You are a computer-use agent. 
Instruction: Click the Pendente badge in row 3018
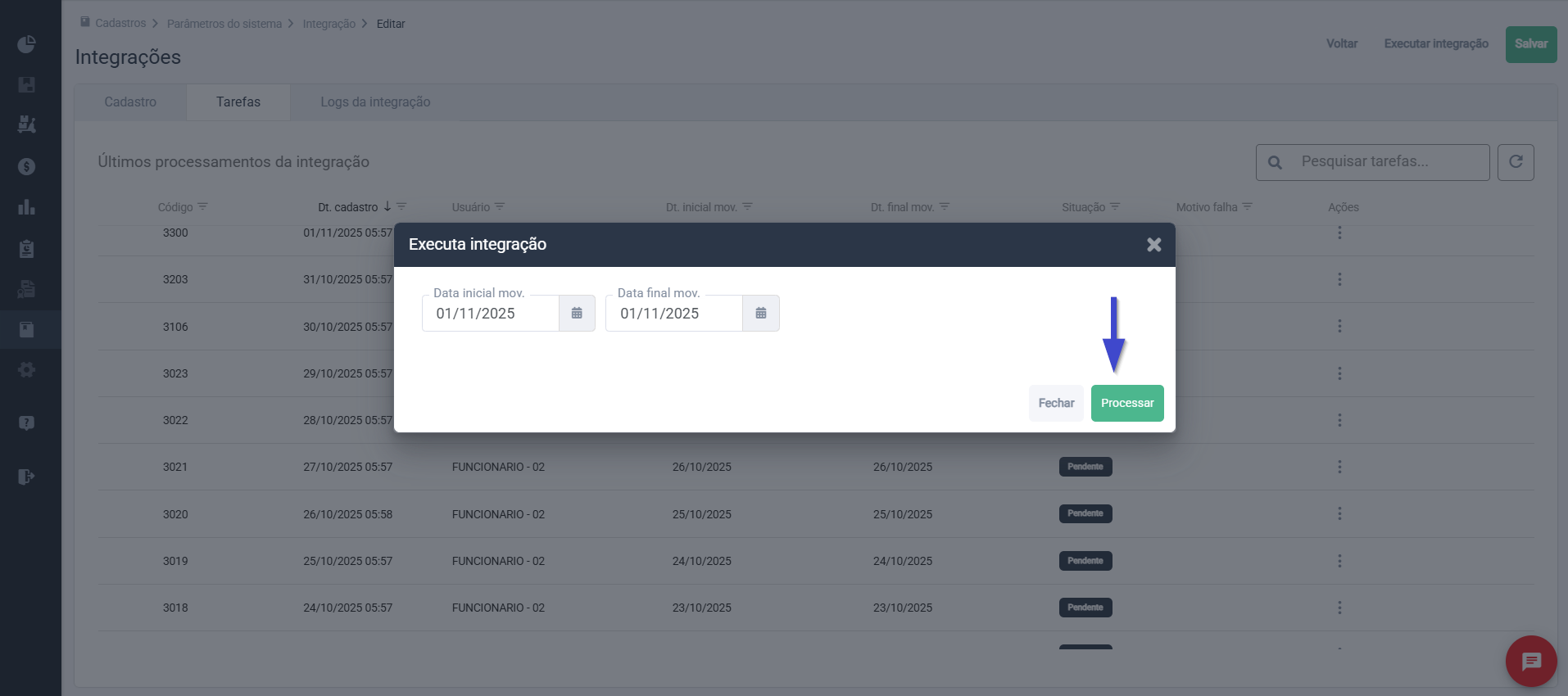(1085, 608)
